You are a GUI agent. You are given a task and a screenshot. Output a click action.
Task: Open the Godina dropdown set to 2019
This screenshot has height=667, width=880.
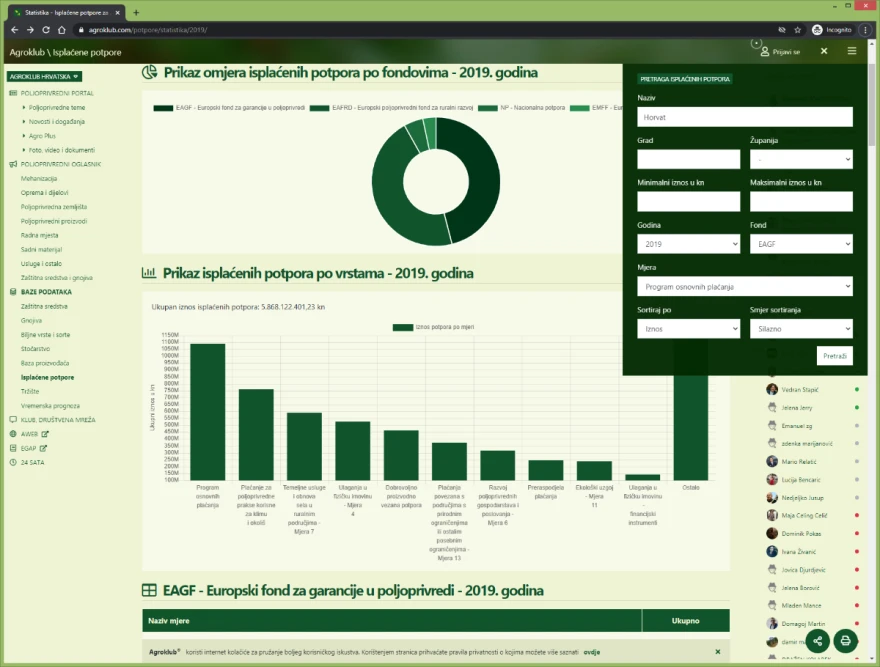click(x=688, y=244)
